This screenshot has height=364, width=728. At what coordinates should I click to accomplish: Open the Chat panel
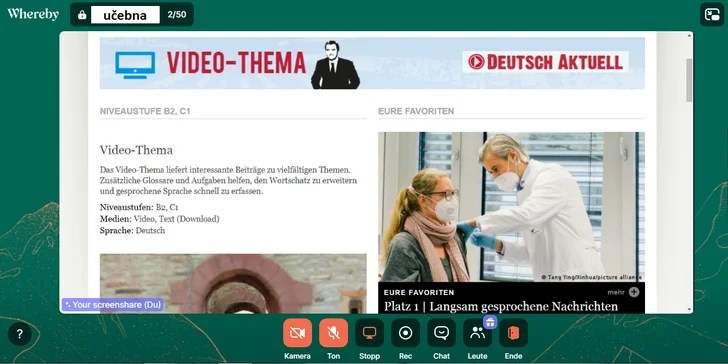pyautogui.click(x=441, y=333)
